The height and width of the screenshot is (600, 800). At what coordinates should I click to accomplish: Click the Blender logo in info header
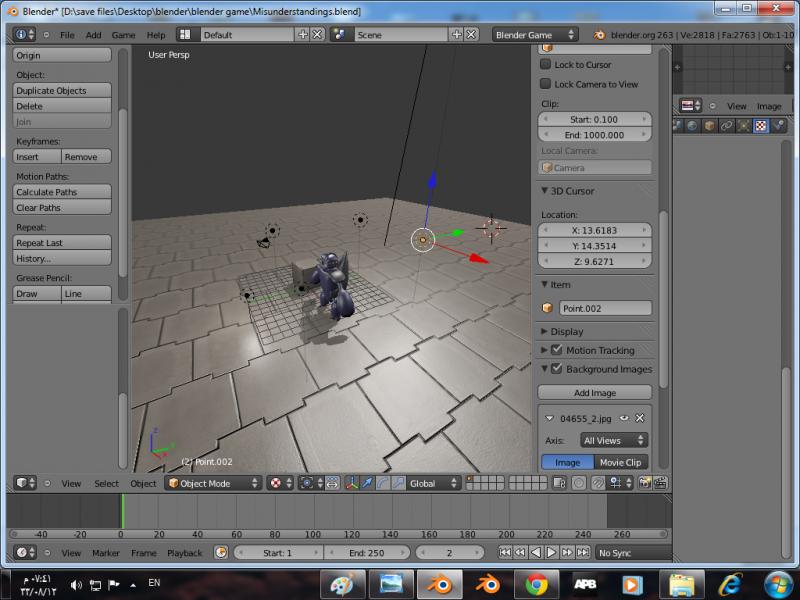coord(599,35)
